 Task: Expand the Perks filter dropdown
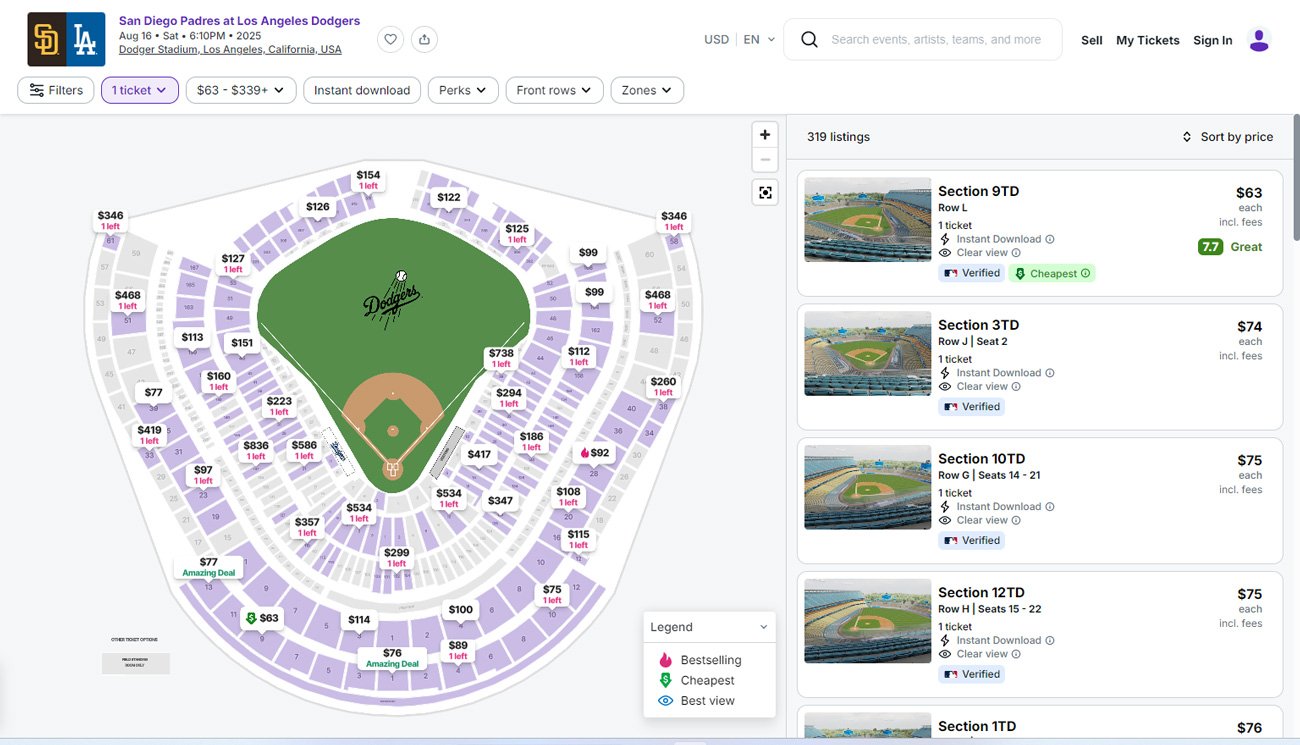coord(463,90)
